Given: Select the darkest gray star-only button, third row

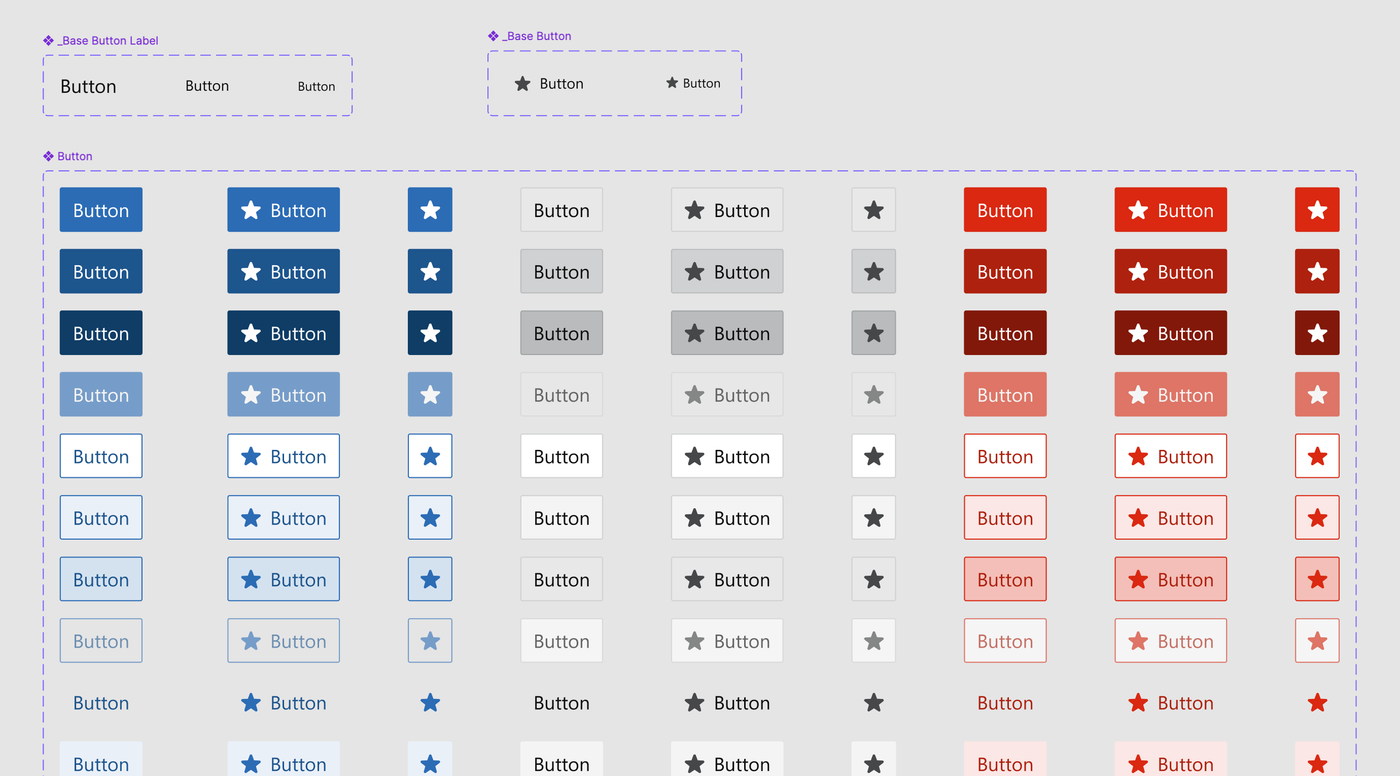Looking at the screenshot, I should pos(874,333).
